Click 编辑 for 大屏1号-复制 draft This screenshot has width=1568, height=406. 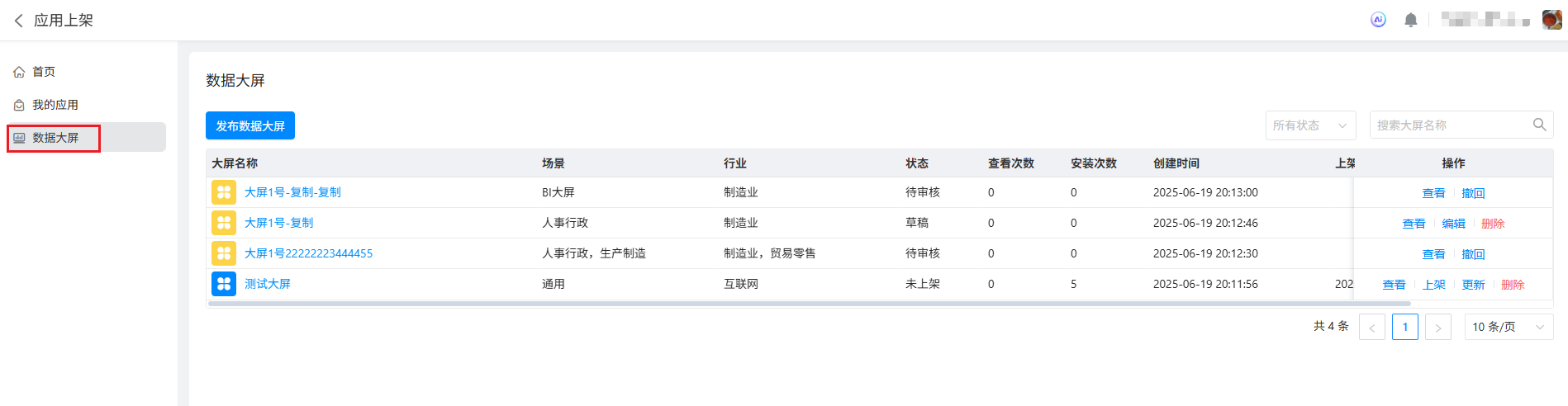(x=1453, y=224)
